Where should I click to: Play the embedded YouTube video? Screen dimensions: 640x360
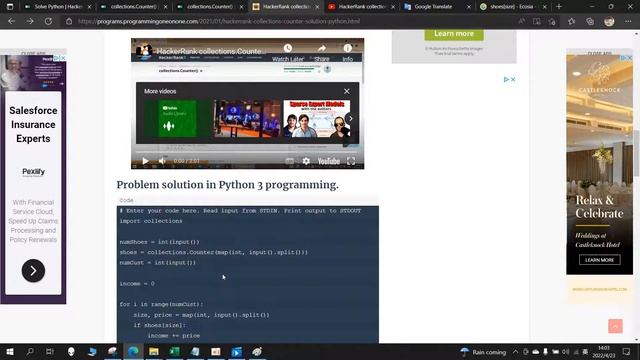coord(145,161)
